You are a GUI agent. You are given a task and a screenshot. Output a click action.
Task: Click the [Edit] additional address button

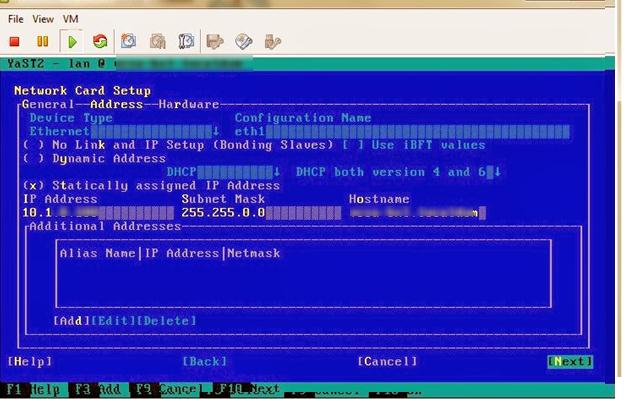(x=113, y=321)
